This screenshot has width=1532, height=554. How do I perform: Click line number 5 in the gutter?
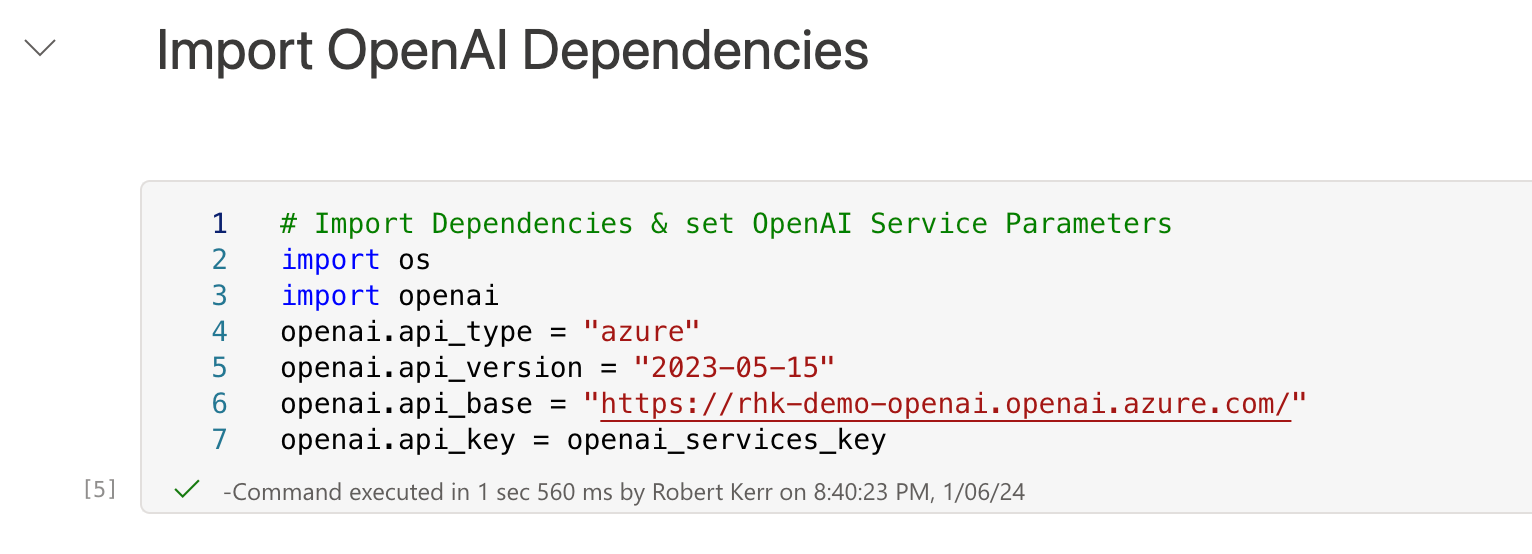(x=219, y=368)
